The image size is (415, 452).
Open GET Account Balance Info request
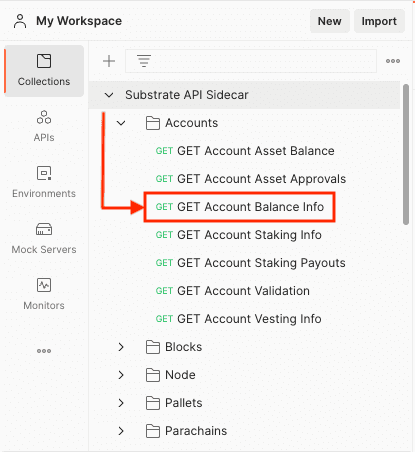pyautogui.click(x=240, y=207)
